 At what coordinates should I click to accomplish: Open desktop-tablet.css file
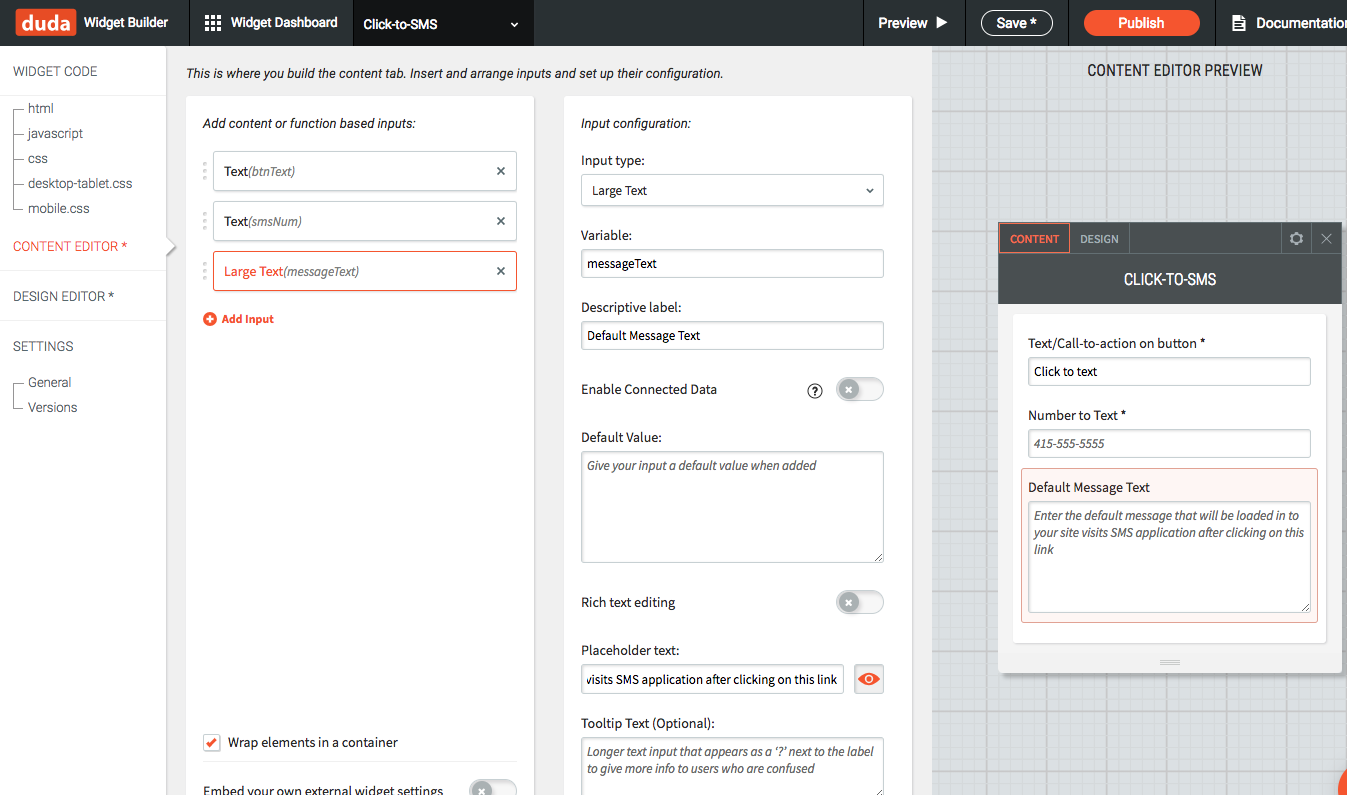tap(80, 183)
